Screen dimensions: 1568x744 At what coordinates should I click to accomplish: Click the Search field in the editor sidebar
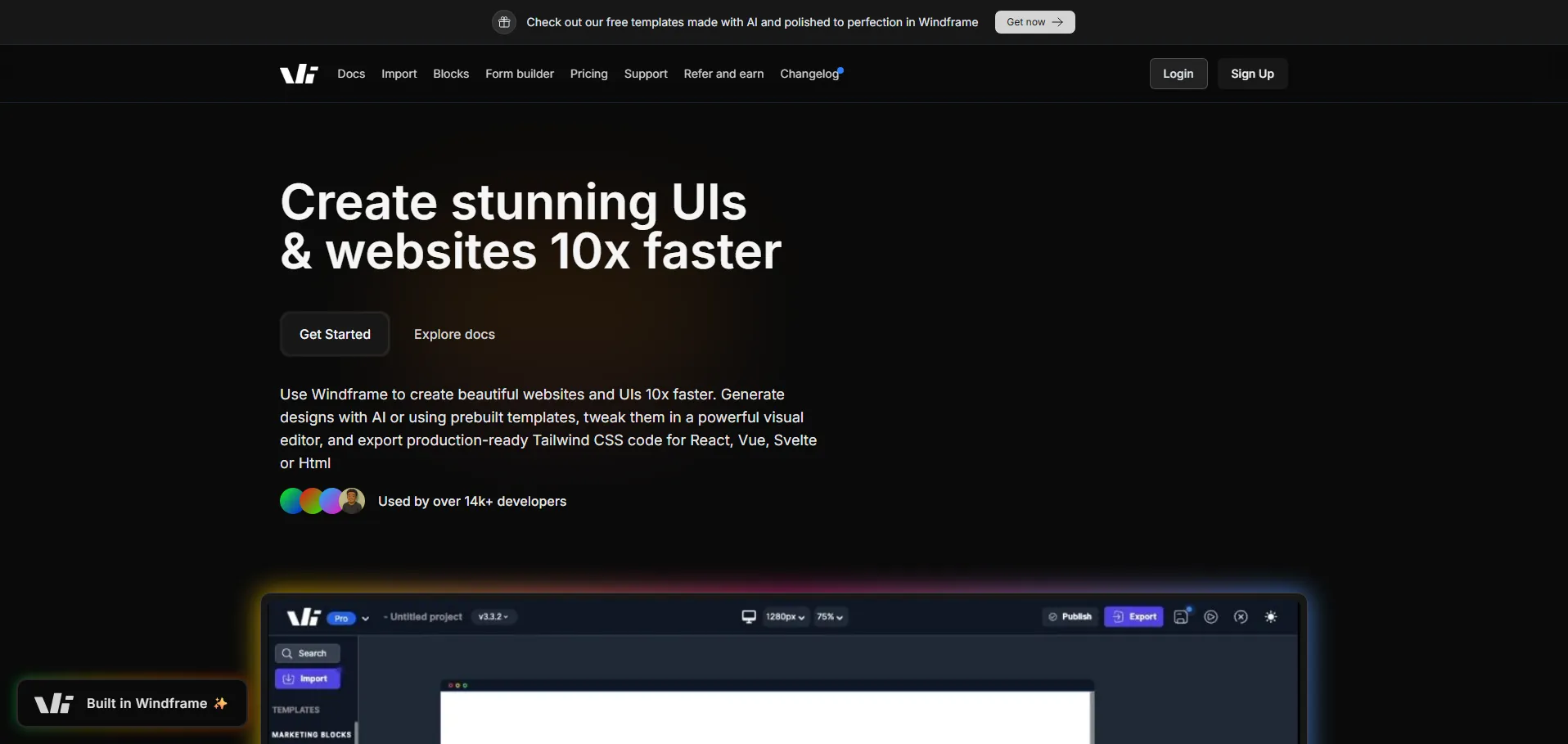pyautogui.click(x=308, y=653)
